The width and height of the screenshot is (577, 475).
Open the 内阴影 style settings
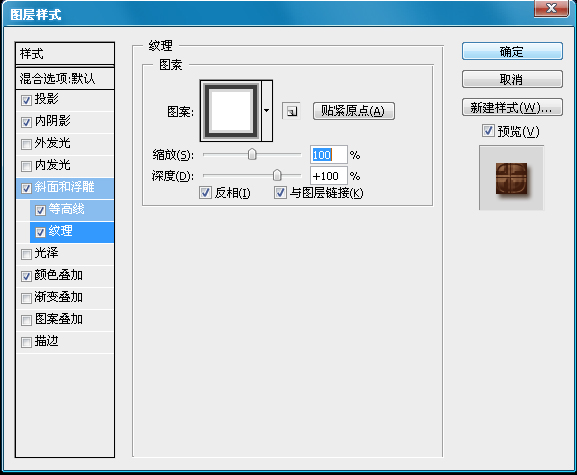pos(52,121)
